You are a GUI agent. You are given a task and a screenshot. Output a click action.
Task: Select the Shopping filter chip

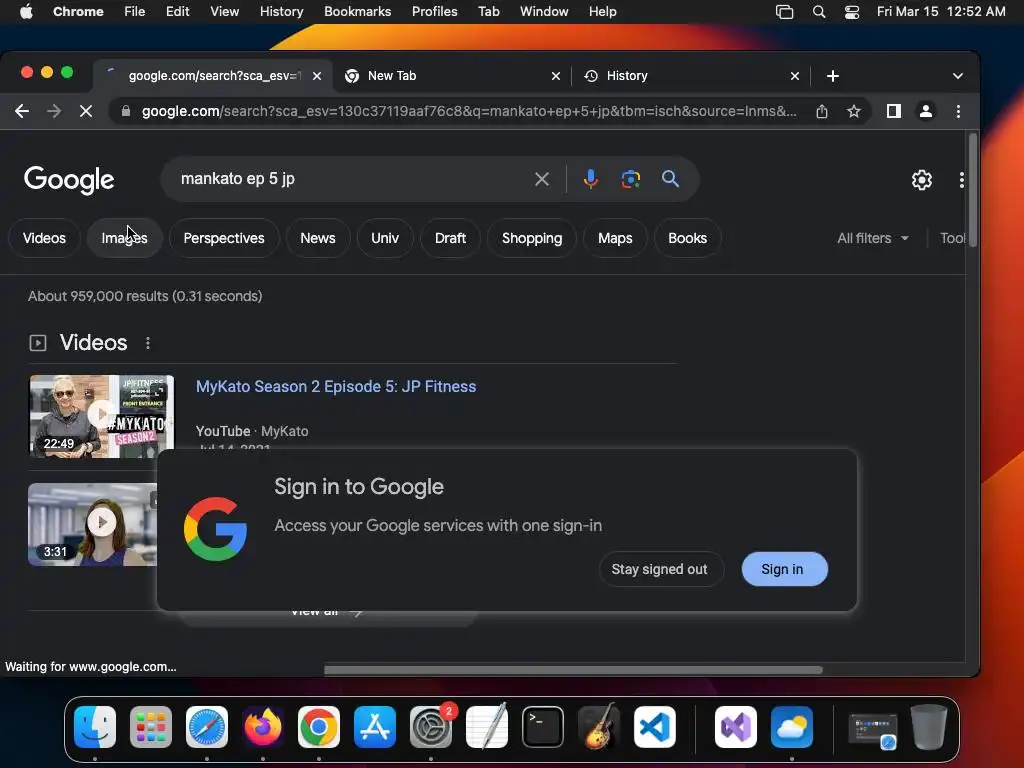coord(532,238)
